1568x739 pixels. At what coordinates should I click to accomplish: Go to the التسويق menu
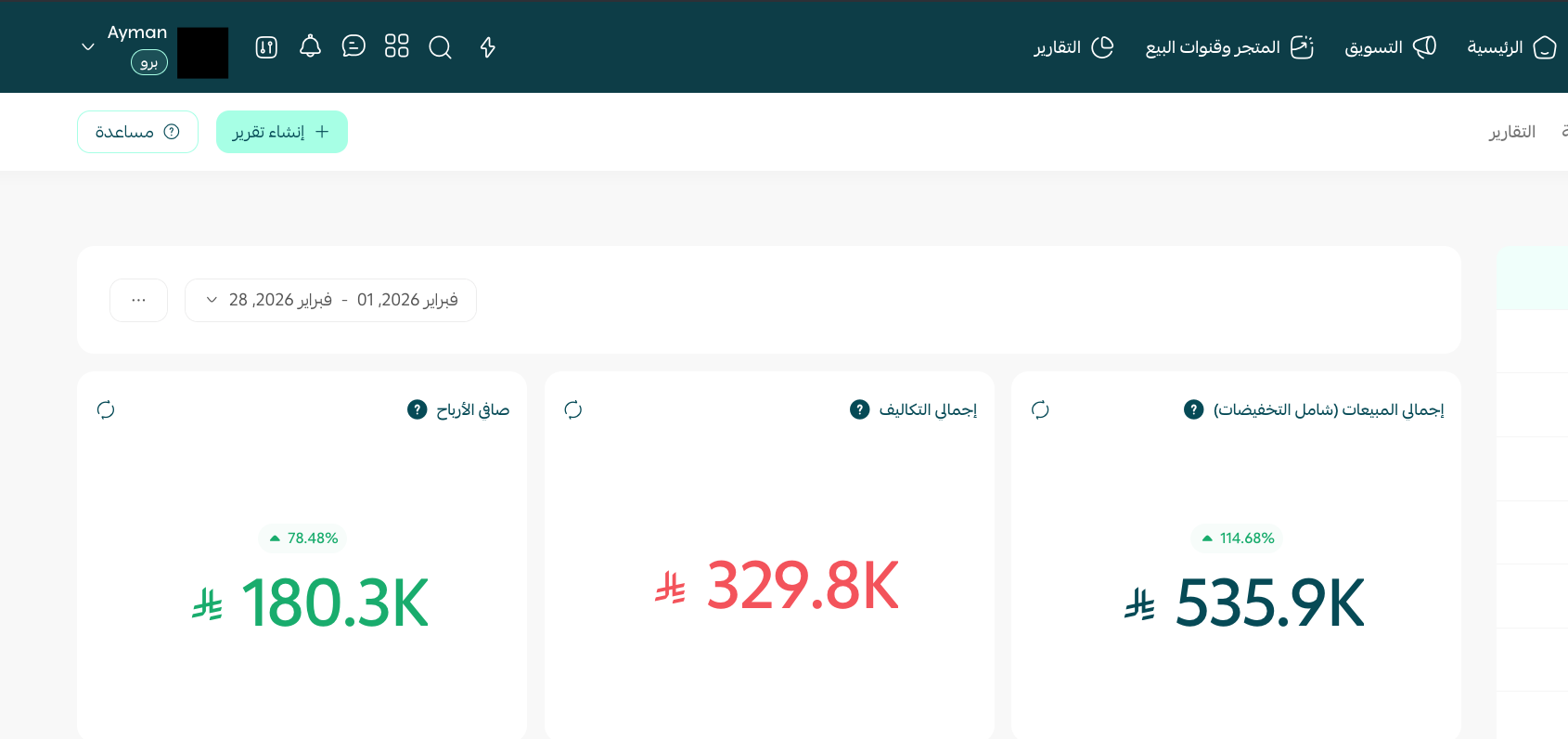[1390, 47]
